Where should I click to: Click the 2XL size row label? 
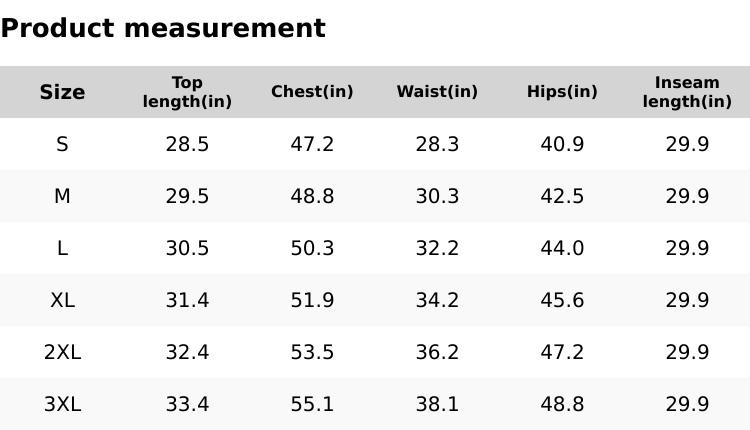[62, 352]
